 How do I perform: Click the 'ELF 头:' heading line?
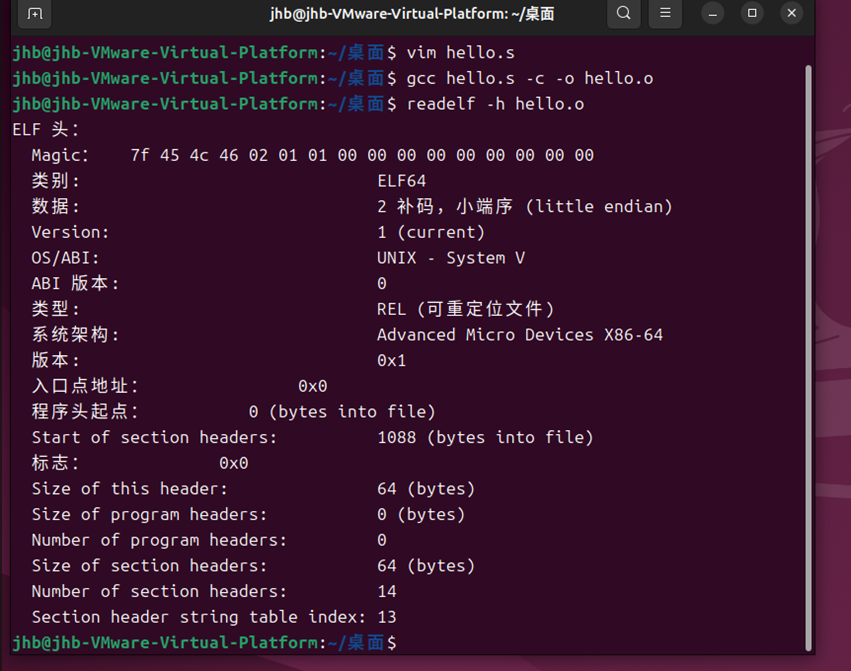[x=46, y=129]
